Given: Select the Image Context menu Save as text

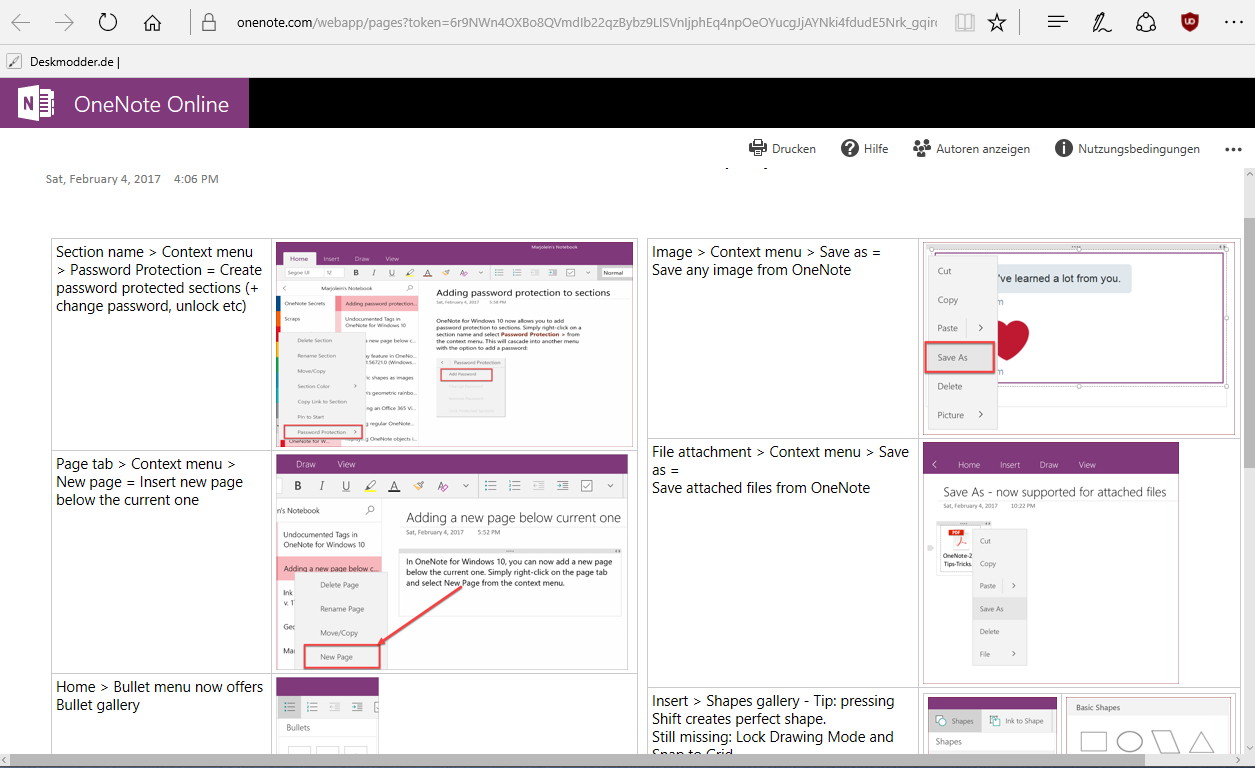Looking at the screenshot, I should [x=766, y=261].
